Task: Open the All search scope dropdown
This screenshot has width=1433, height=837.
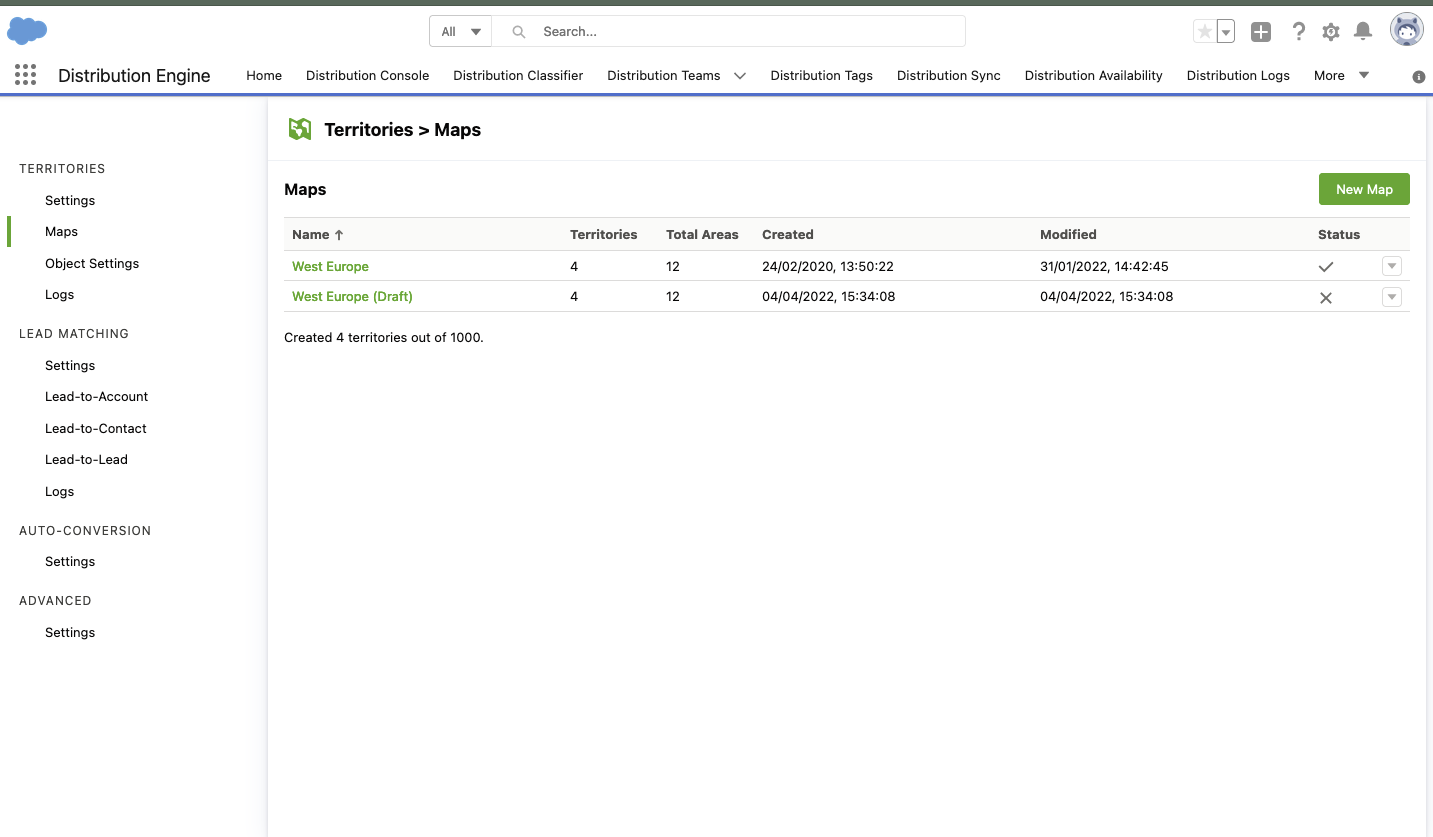Action: coord(461,32)
